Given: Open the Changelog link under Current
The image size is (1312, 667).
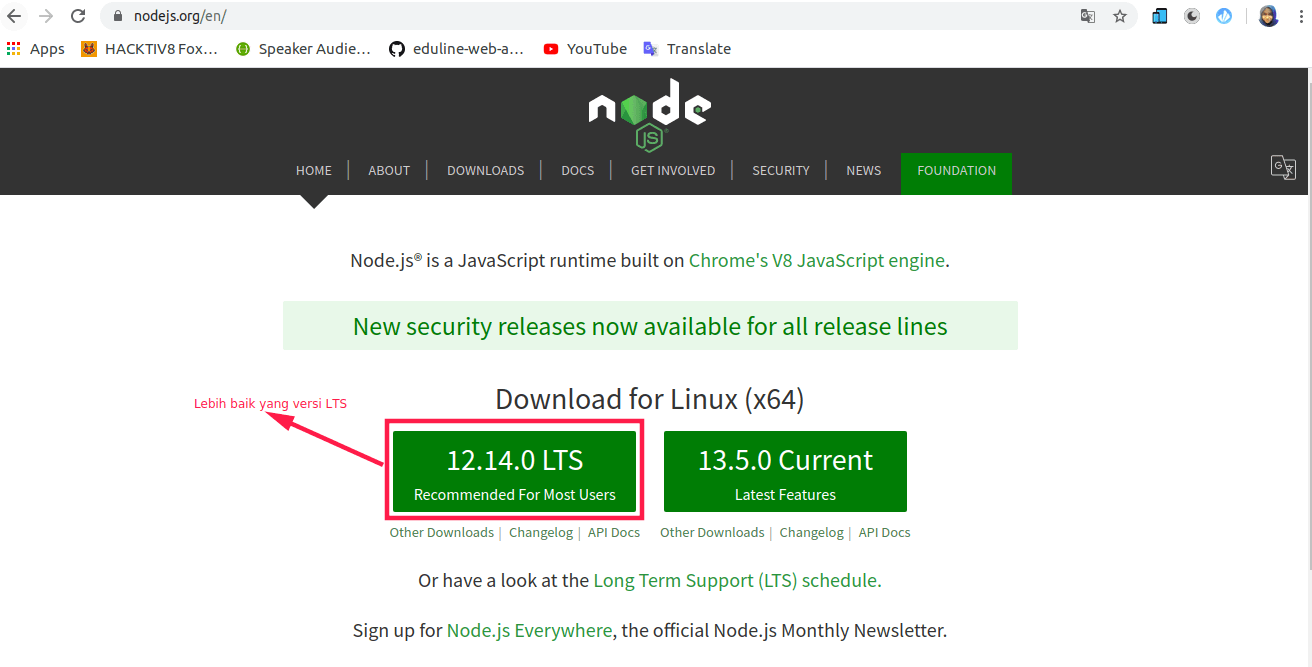Looking at the screenshot, I should pos(812,533).
